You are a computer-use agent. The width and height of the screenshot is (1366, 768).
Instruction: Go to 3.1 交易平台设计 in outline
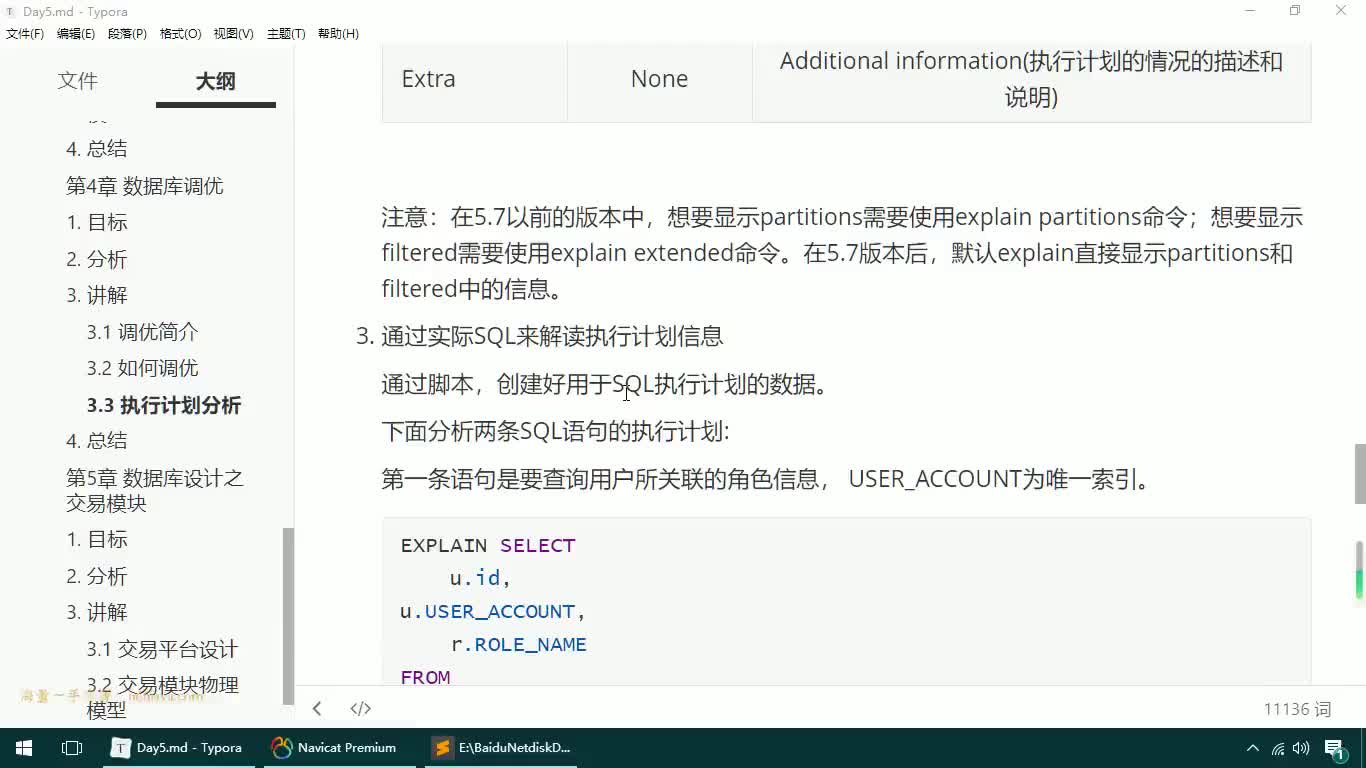tap(162, 649)
